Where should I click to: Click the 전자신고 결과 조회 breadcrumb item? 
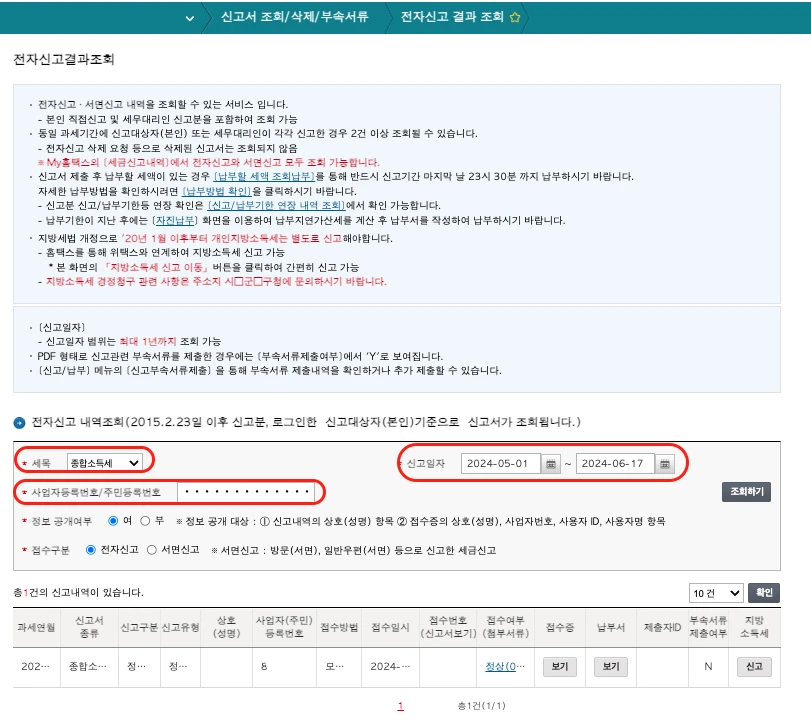[452, 18]
